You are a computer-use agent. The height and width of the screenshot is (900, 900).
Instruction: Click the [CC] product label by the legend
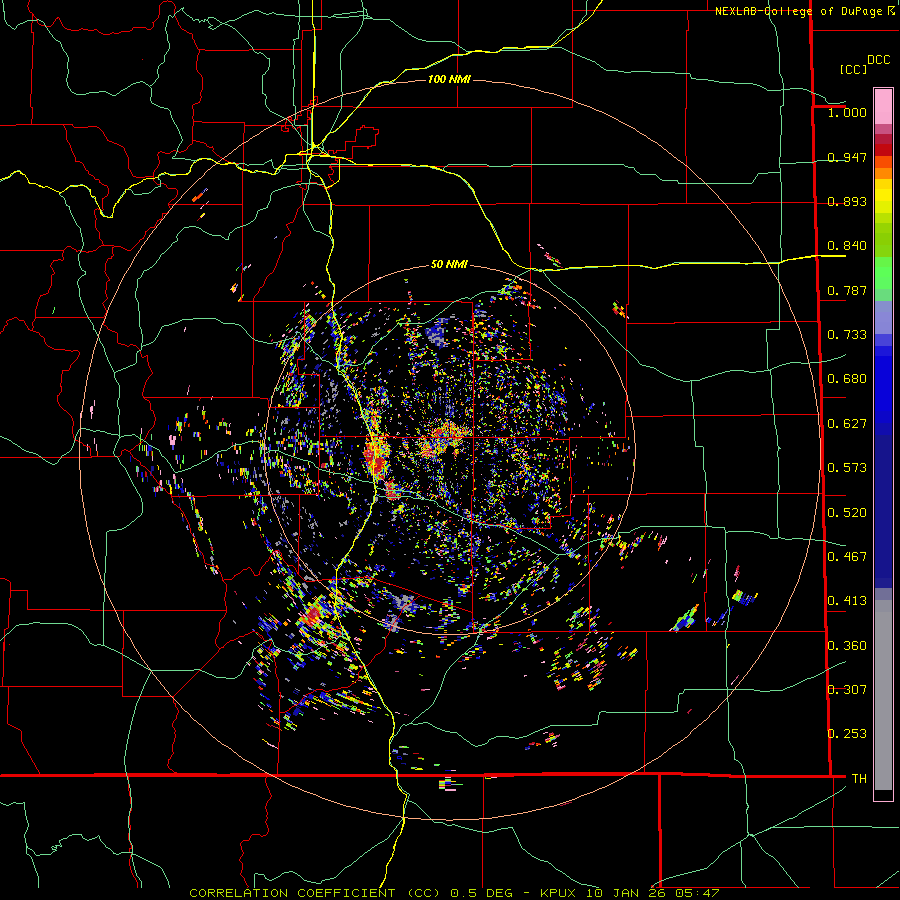(x=853, y=69)
